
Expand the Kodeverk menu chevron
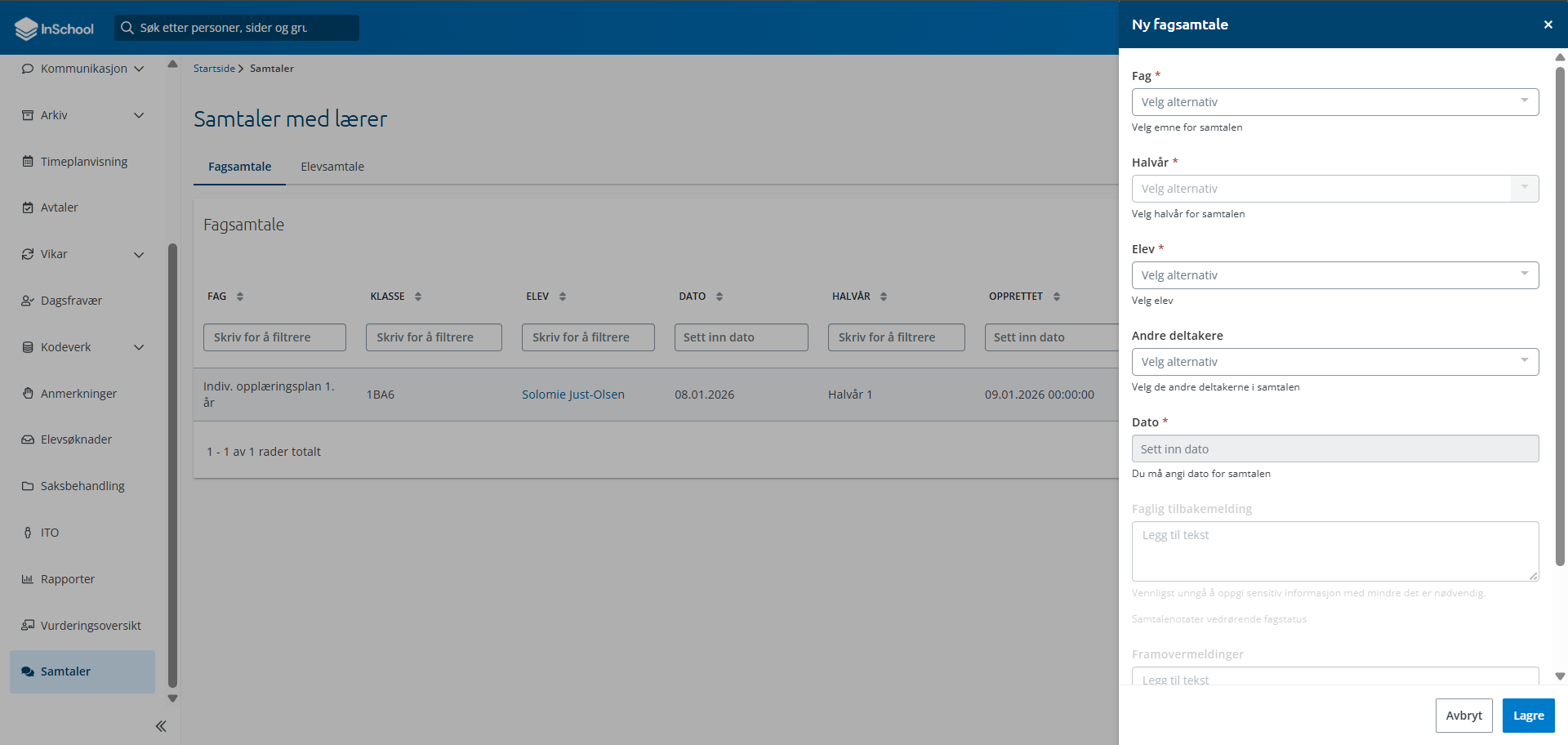(x=139, y=347)
